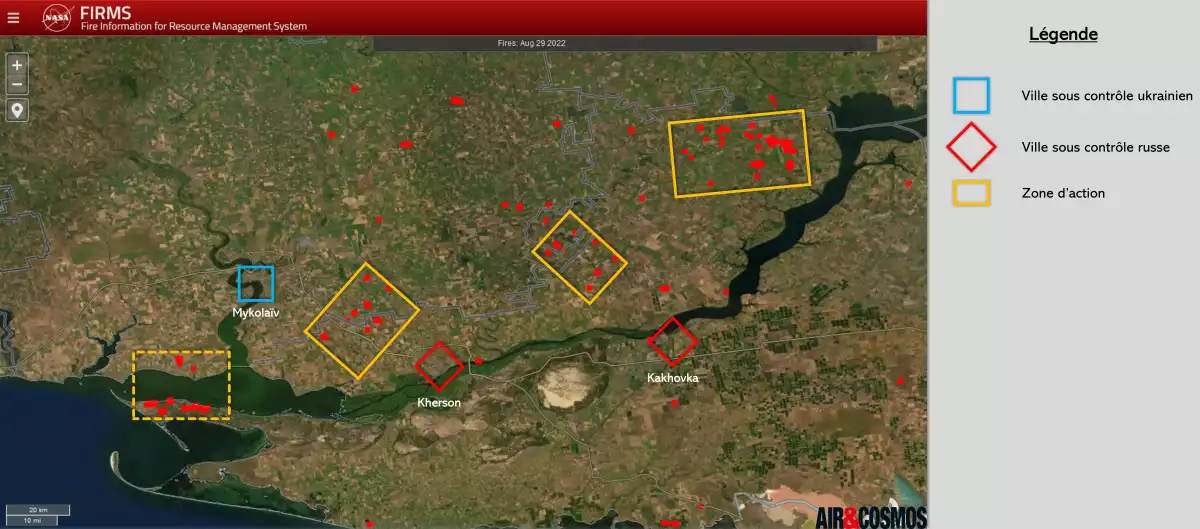Click the NASA logo
Screen dimensions: 1200x529
(57, 17)
